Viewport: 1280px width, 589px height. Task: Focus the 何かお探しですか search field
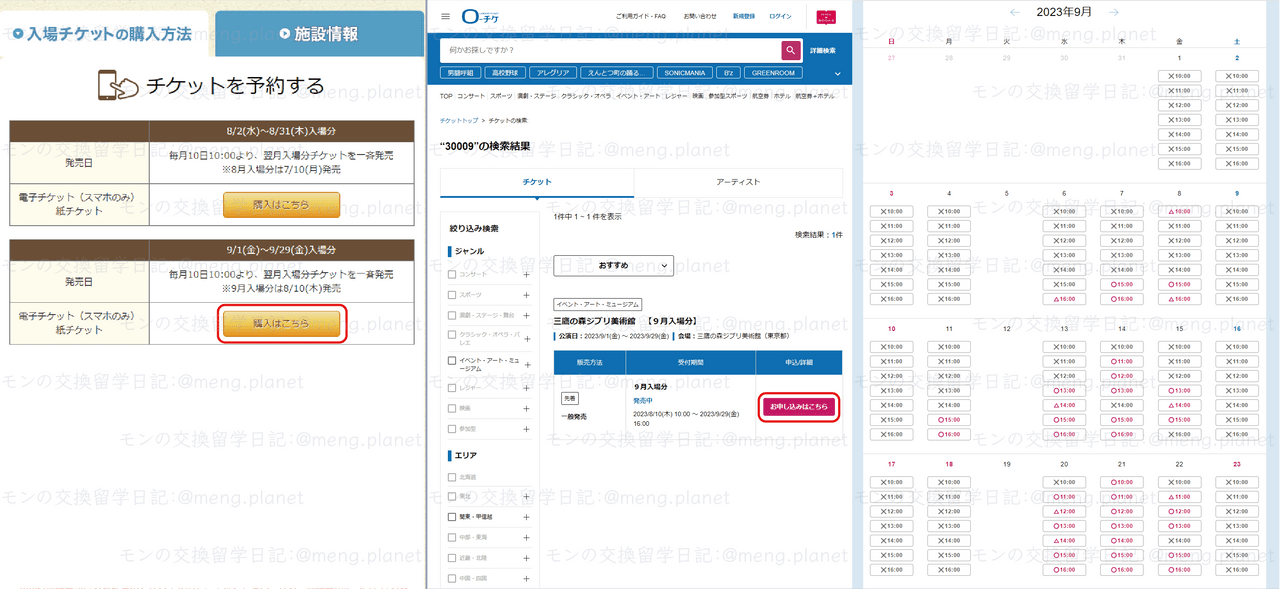pos(609,50)
